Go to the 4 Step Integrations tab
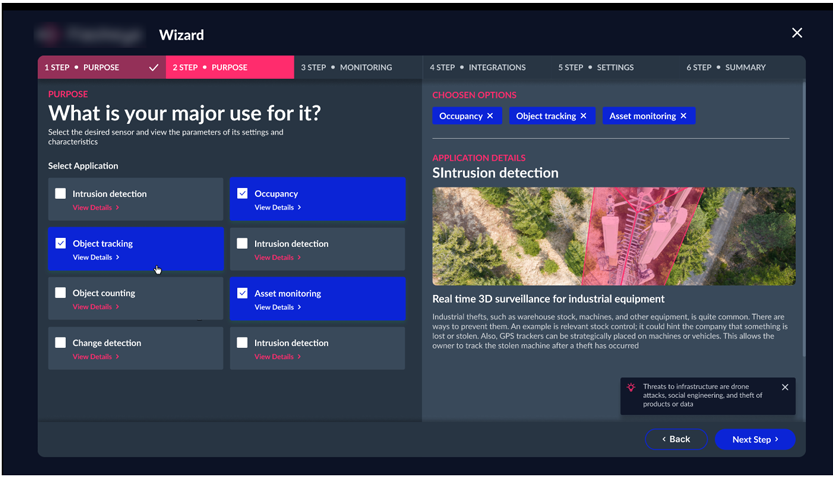 point(477,68)
